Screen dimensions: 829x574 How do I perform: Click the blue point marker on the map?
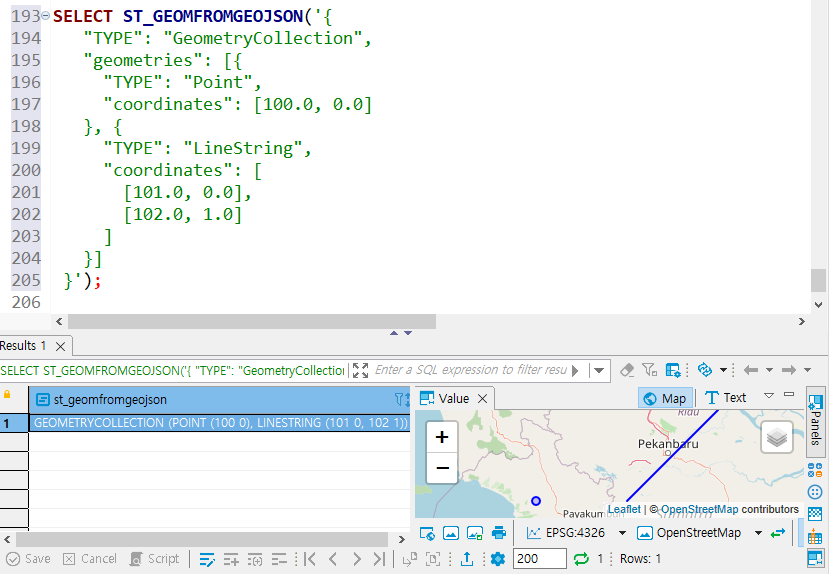[536, 501]
